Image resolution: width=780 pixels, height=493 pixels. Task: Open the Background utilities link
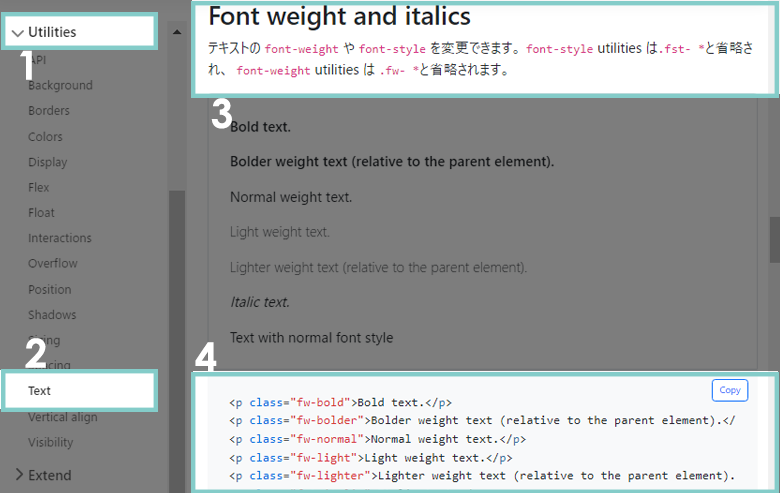(60, 85)
